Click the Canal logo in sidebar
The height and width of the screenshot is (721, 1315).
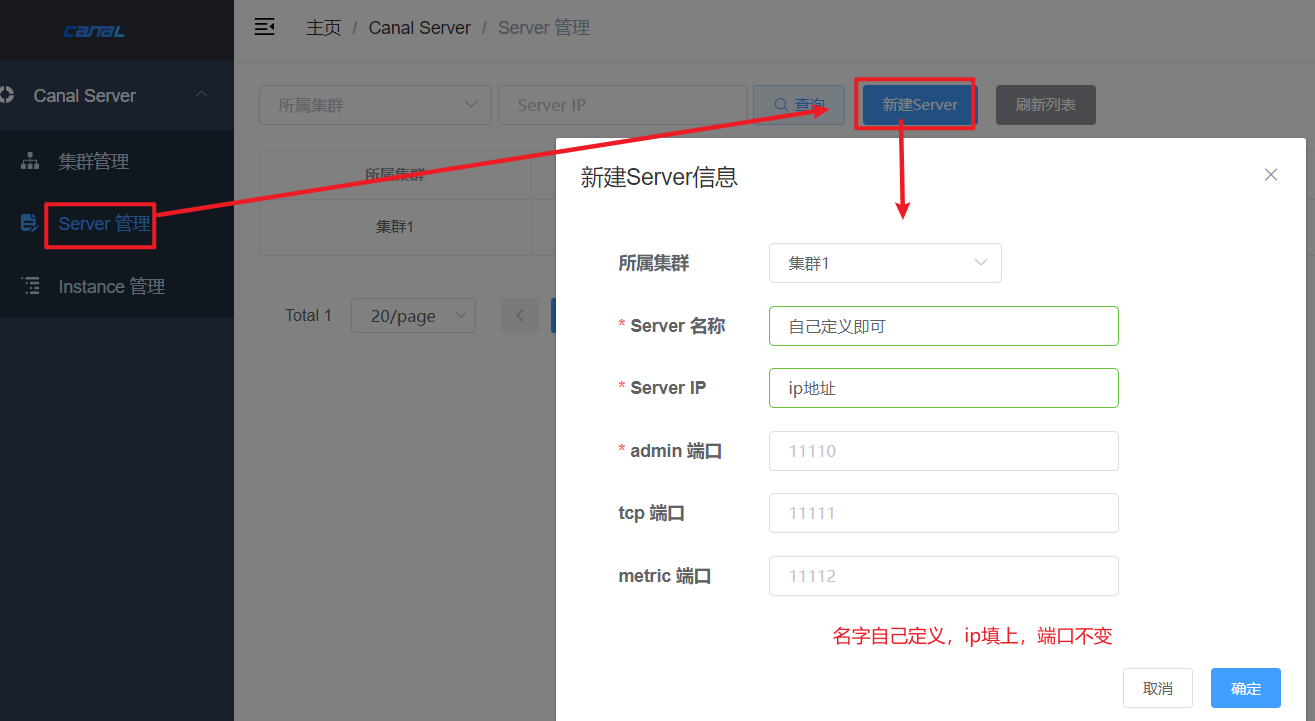pos(94,31)
